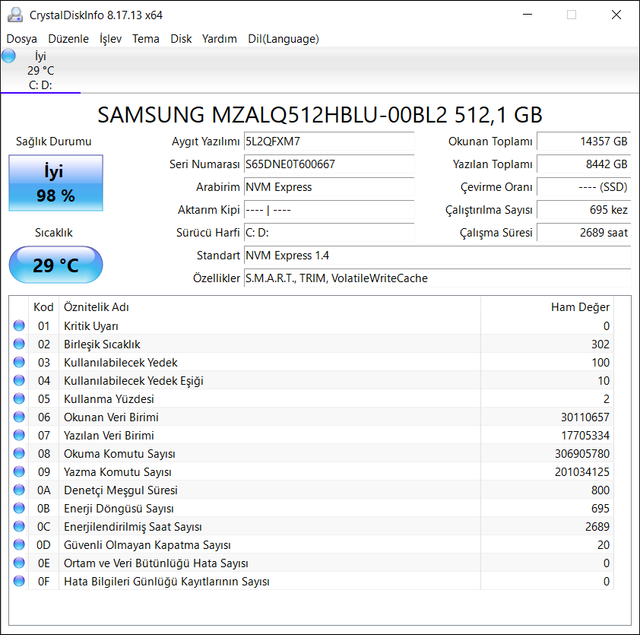Click status orb for Hata Bilgileri Günlüğü row
The height and width of the screenshot is (635, 640).
click(x=19, y=581)
